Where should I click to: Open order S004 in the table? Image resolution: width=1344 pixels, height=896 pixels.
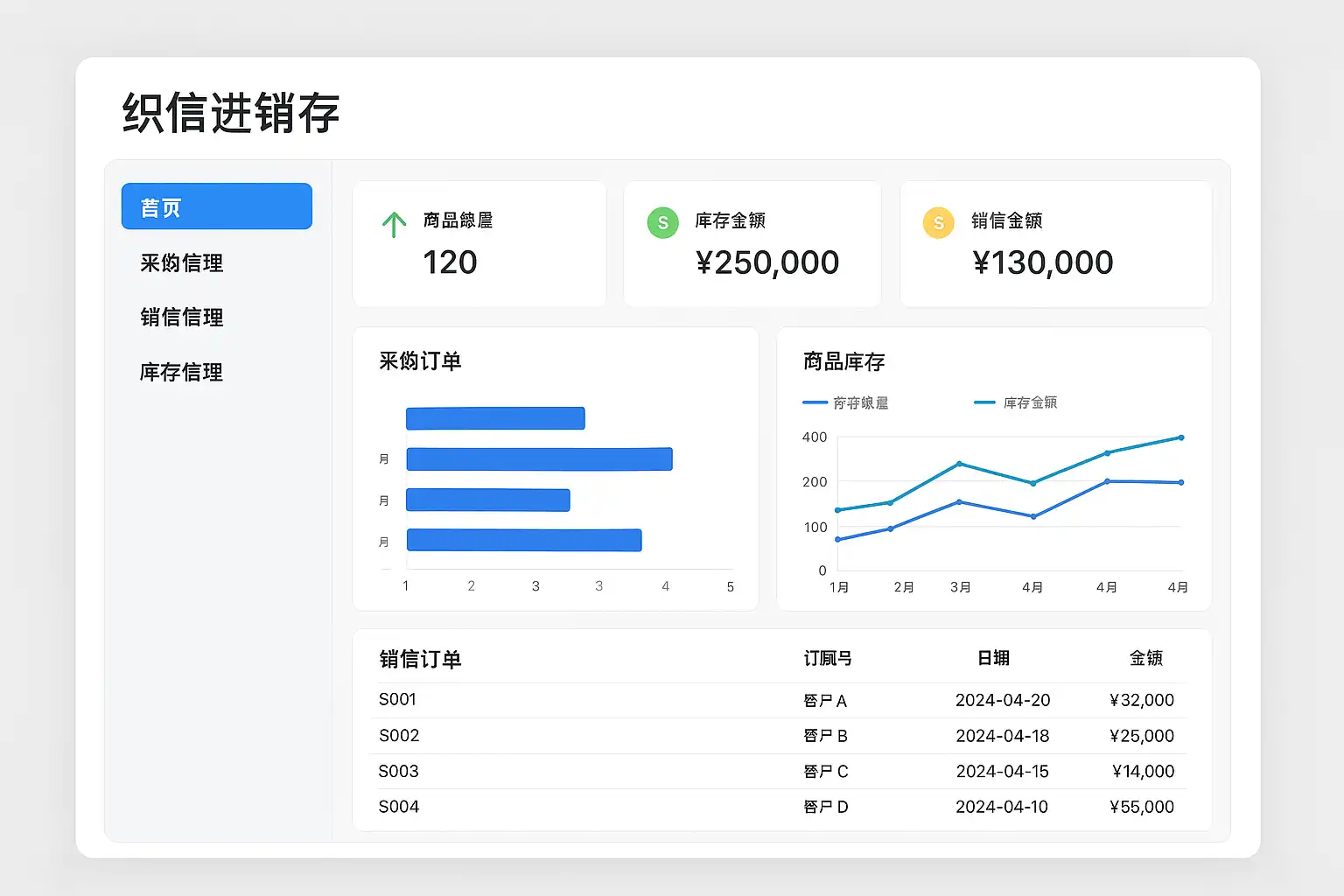coord(398,807)
